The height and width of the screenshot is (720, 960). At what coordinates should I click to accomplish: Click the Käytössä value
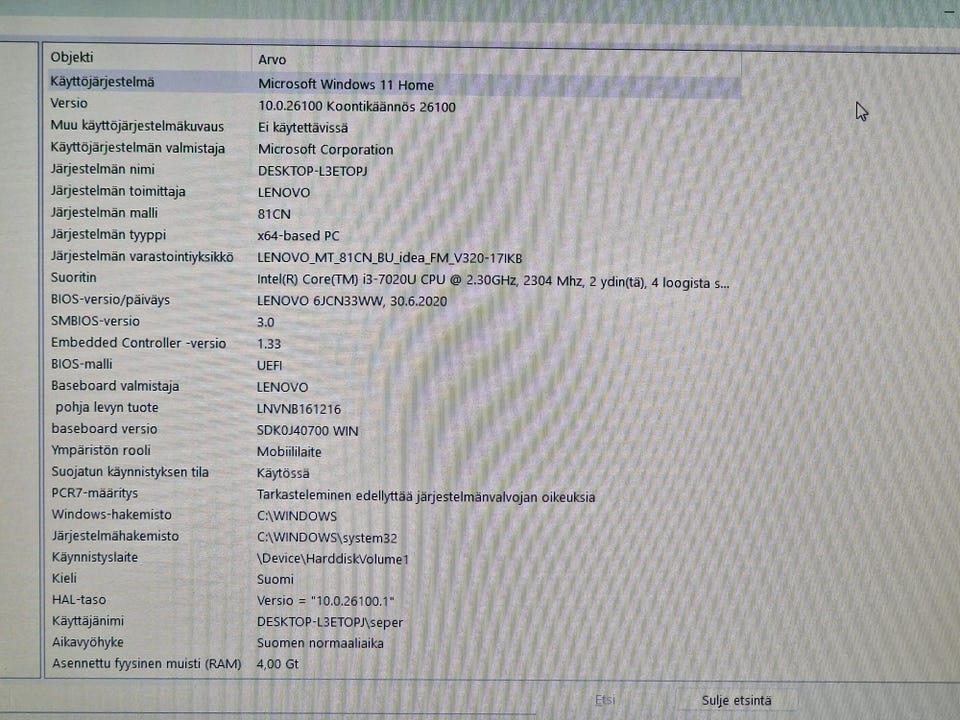pyautogui.click(x=283, y=473)
